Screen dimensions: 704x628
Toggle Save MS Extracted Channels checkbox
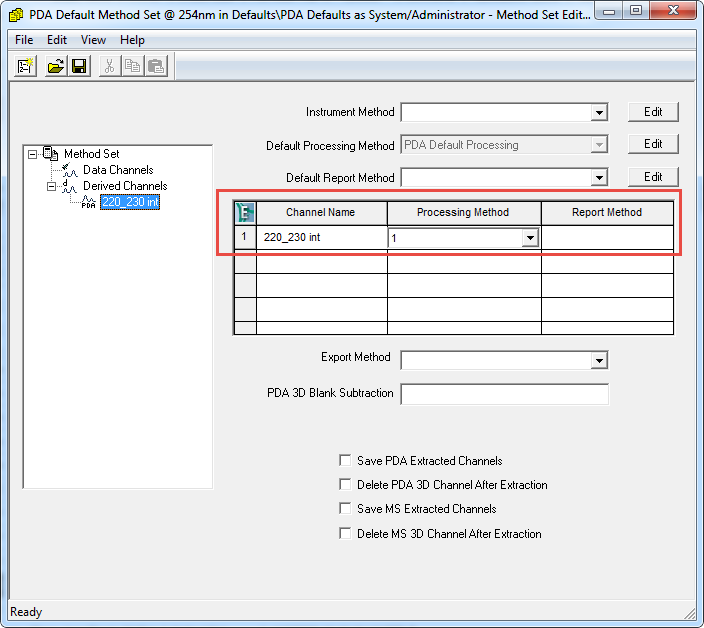point(345,509)
